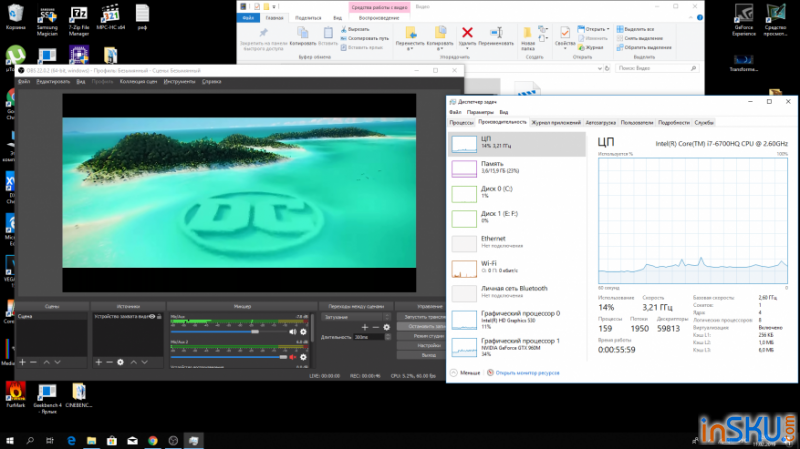The height and width of the screenshot is (449, 800).
Task: Click New Folder in Explorer ribbon
Action: [x=528, y=39]
